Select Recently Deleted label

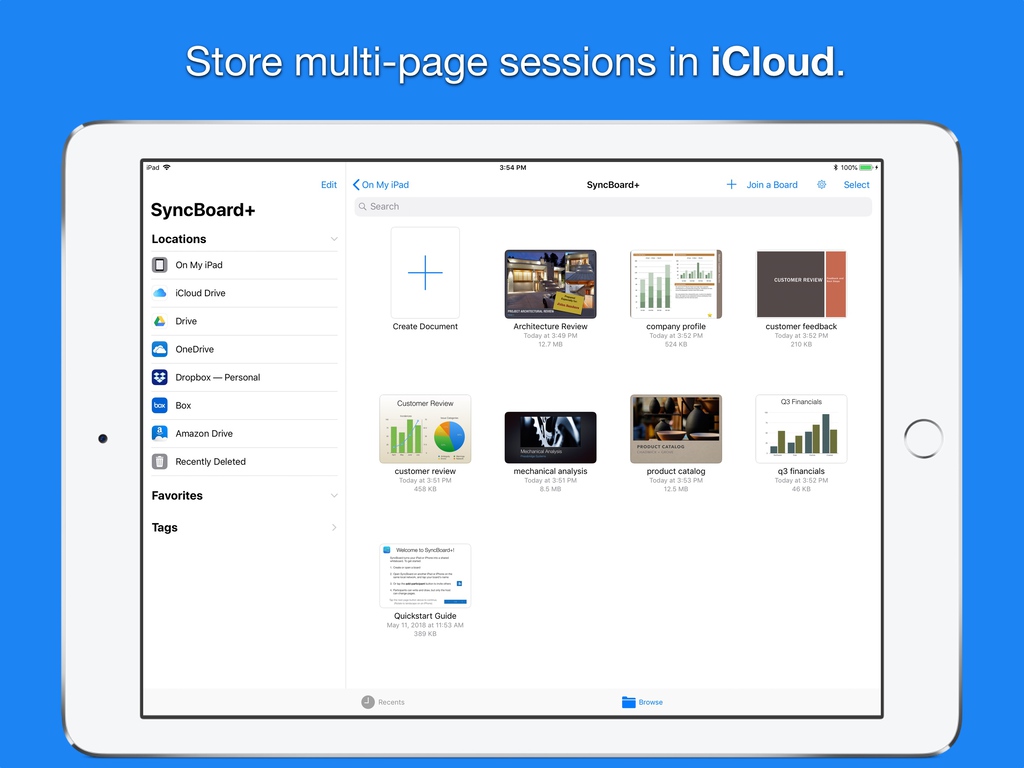pyautogui.click(x=210, y=461)
